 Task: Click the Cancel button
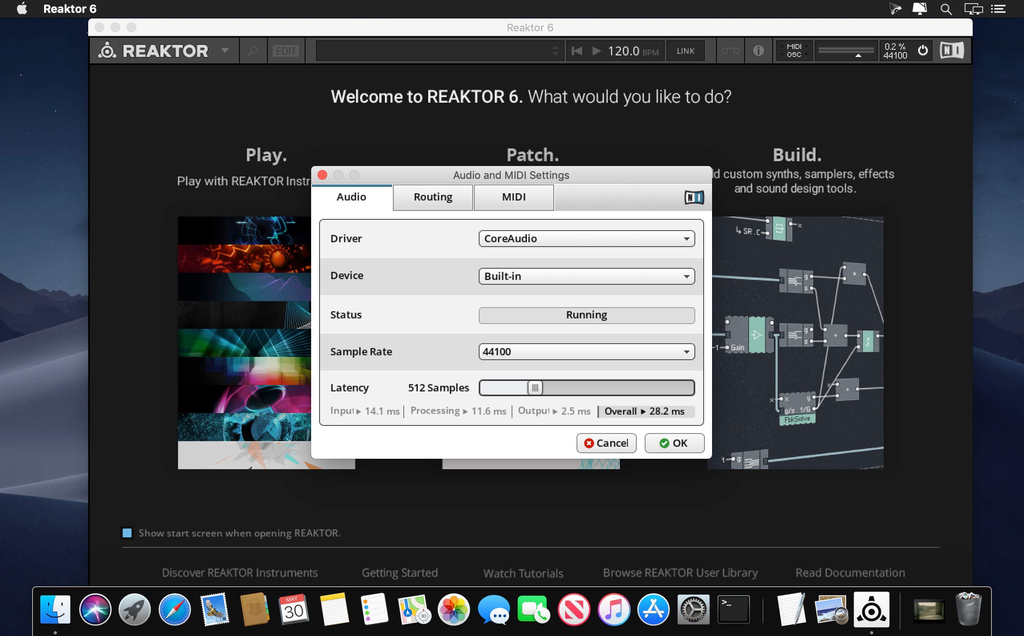pos(606,443)
